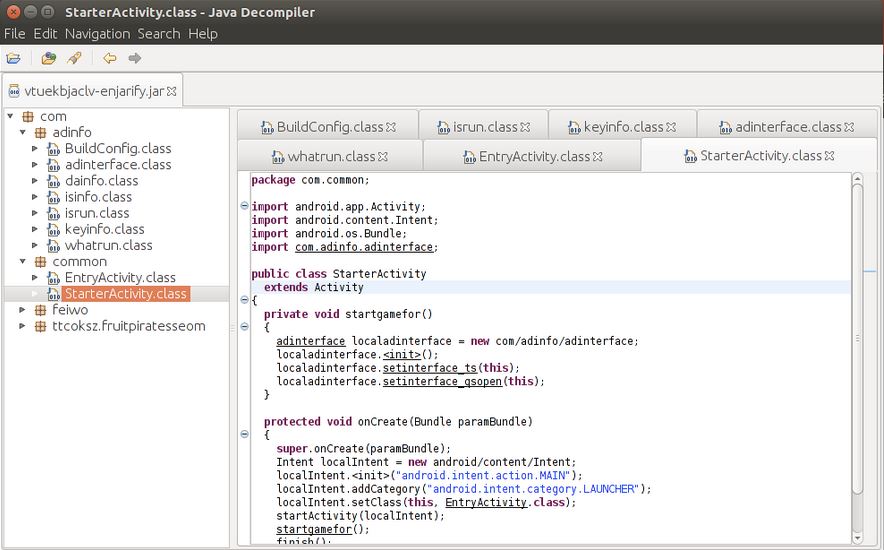This screenshot has width=884, height=550.
Task: Click the Open Type toolbar icon
Action: pyautogui.click(x=49, y=58)
